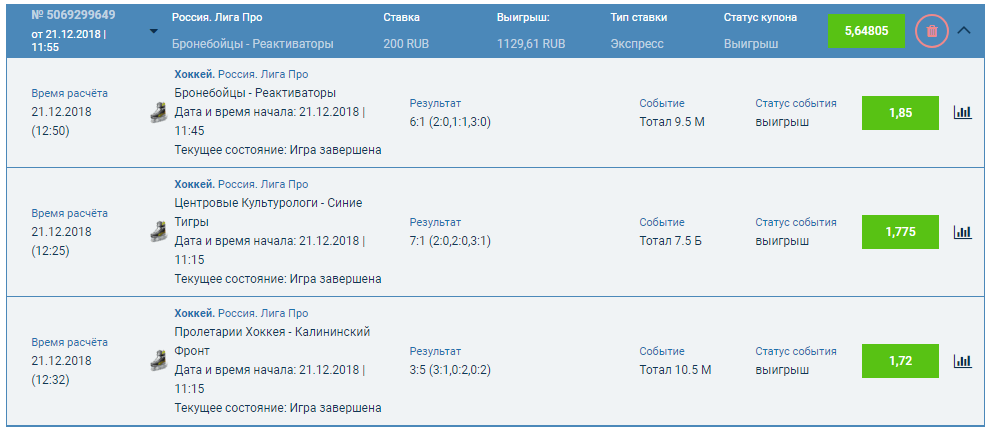This screenshot has height=431, width=991.
Task: Click the 1,775 odds box
Action: 900,232
